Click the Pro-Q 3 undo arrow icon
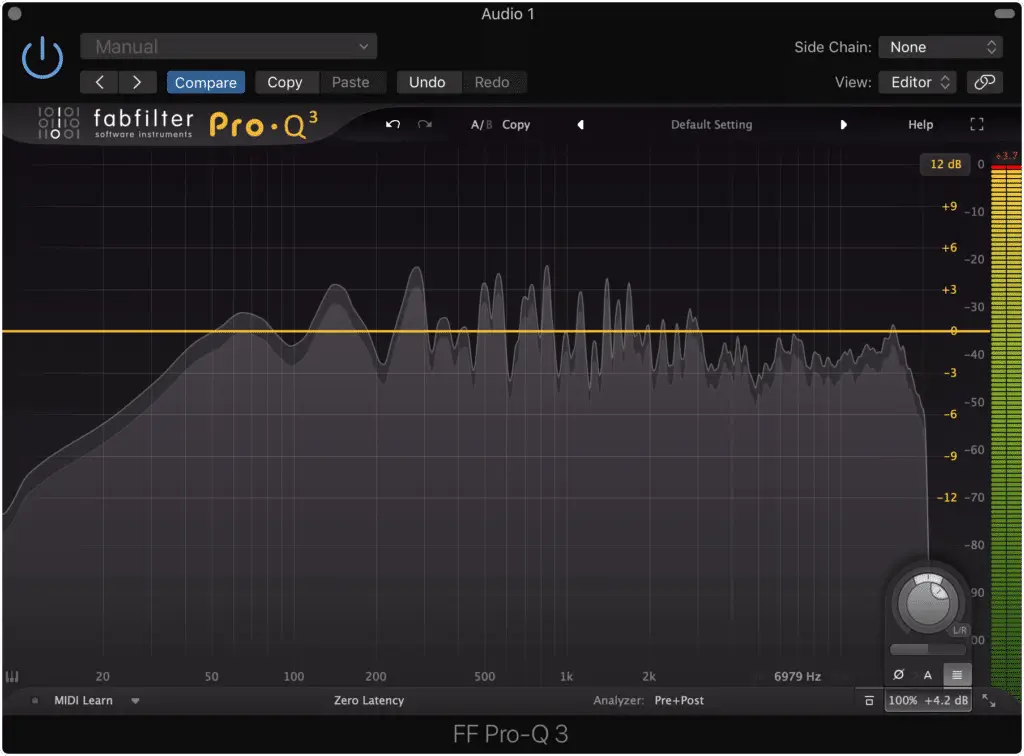This screenshot has width=1024, height=756. click(392, 124)
